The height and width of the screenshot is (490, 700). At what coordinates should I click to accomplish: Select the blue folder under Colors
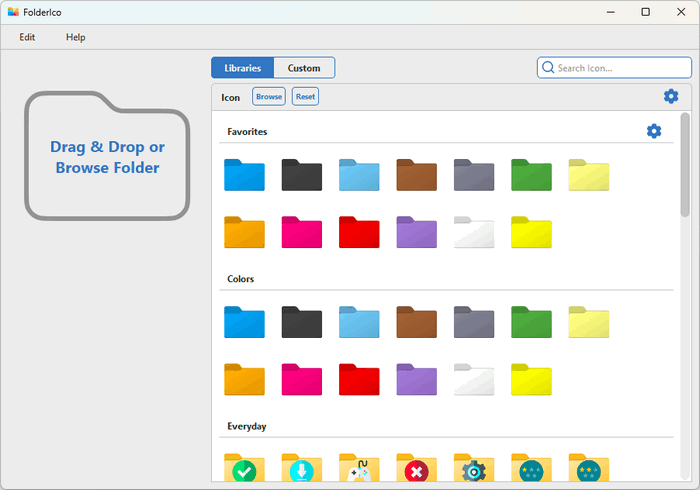pos(244,322)
